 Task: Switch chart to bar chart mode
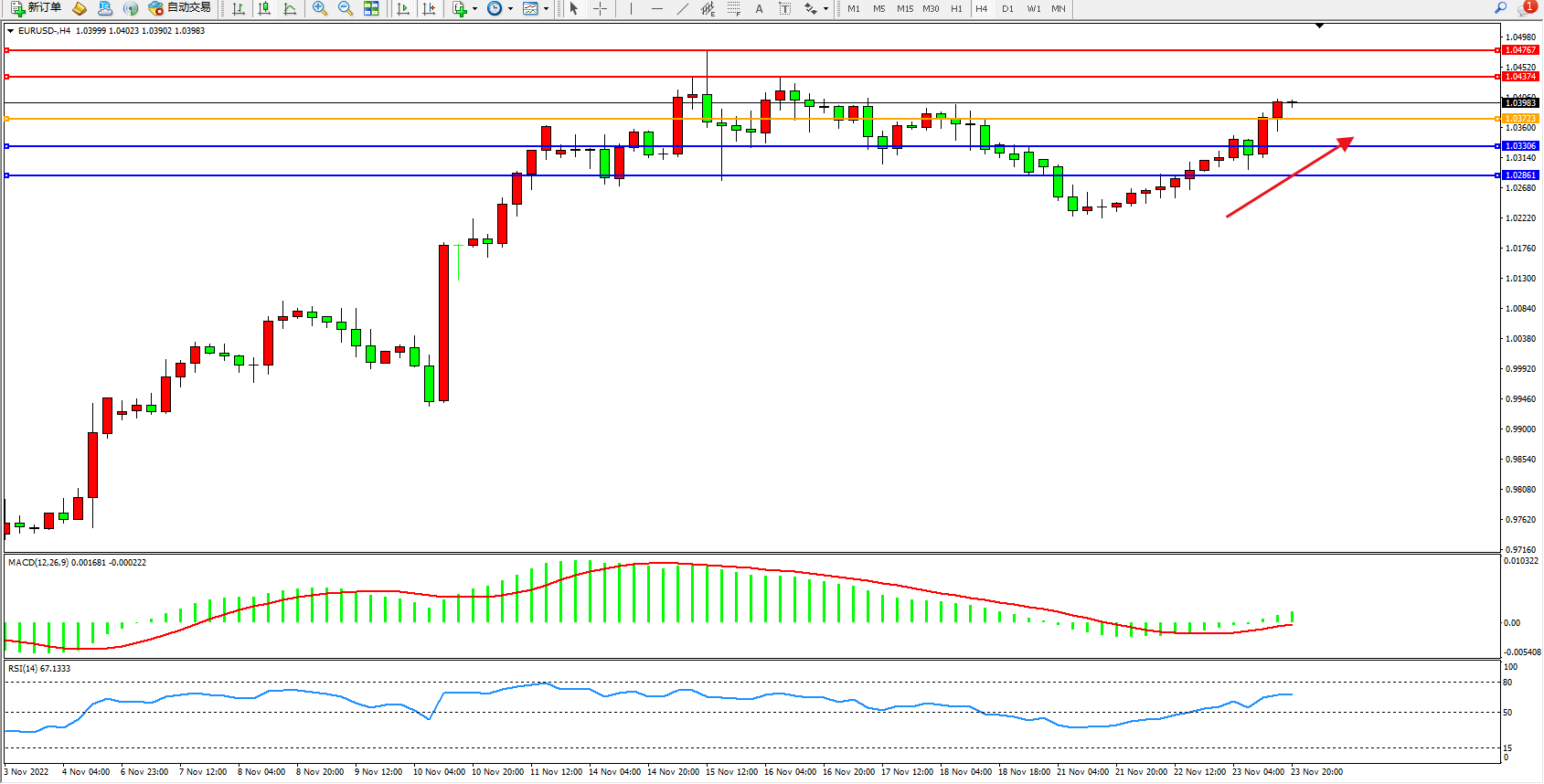[239, 8]
